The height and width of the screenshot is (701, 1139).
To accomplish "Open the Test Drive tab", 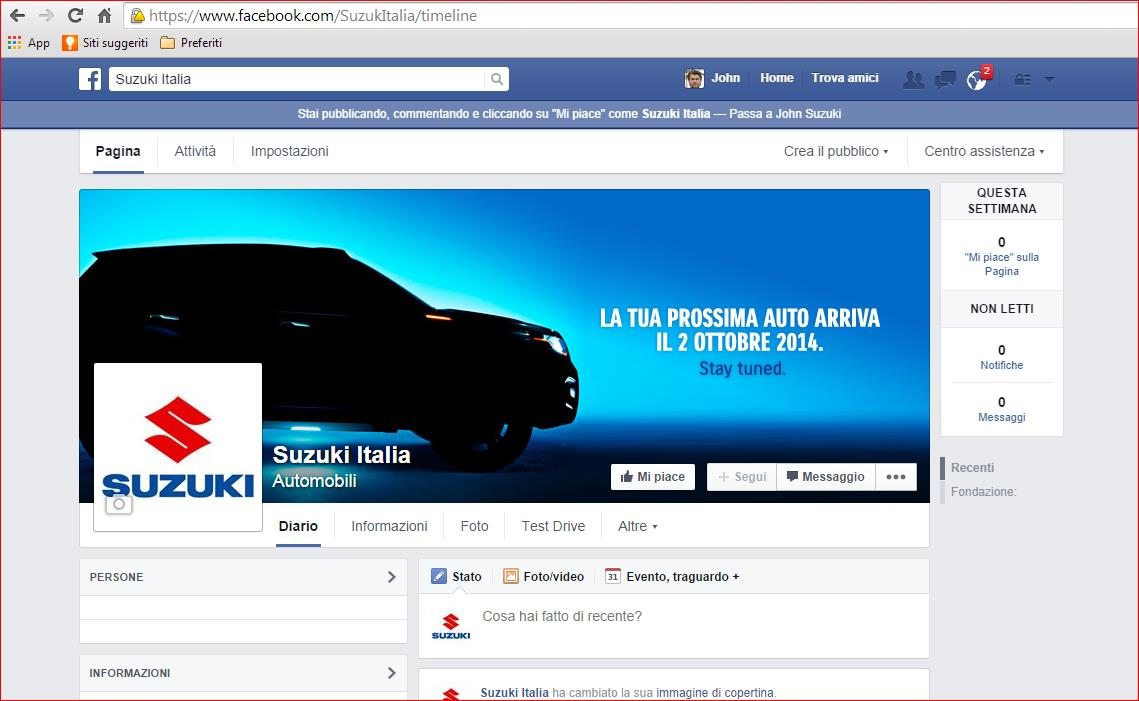I will click(554, 526).
